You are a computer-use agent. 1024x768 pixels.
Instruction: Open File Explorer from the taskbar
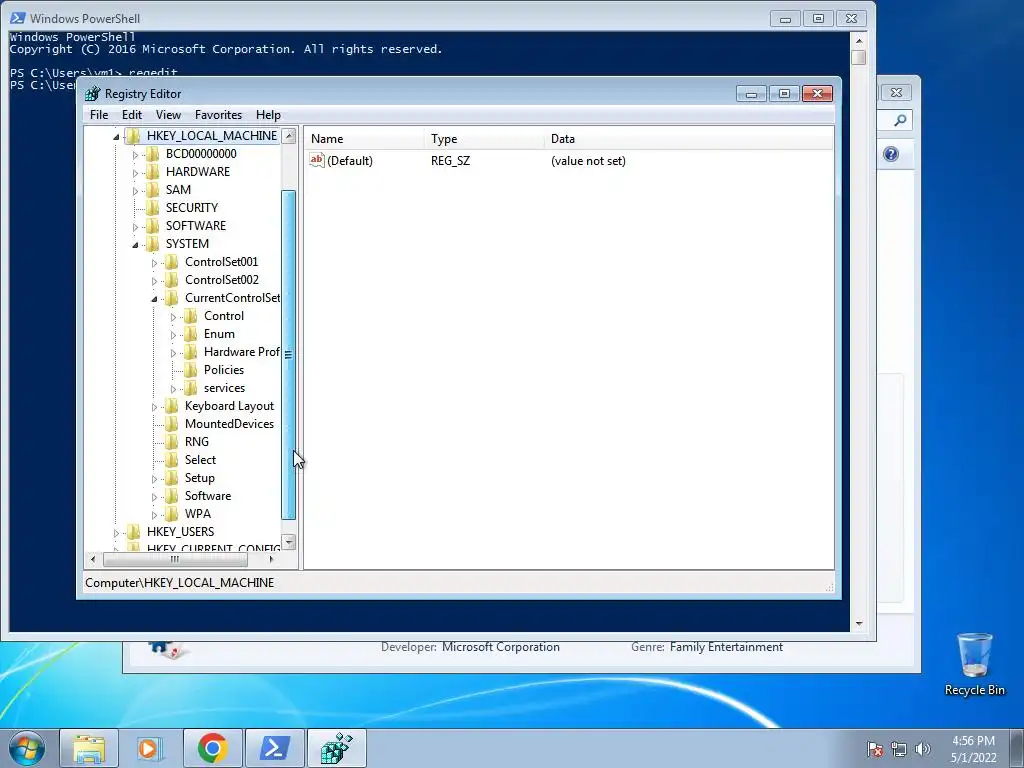point(89,748)
